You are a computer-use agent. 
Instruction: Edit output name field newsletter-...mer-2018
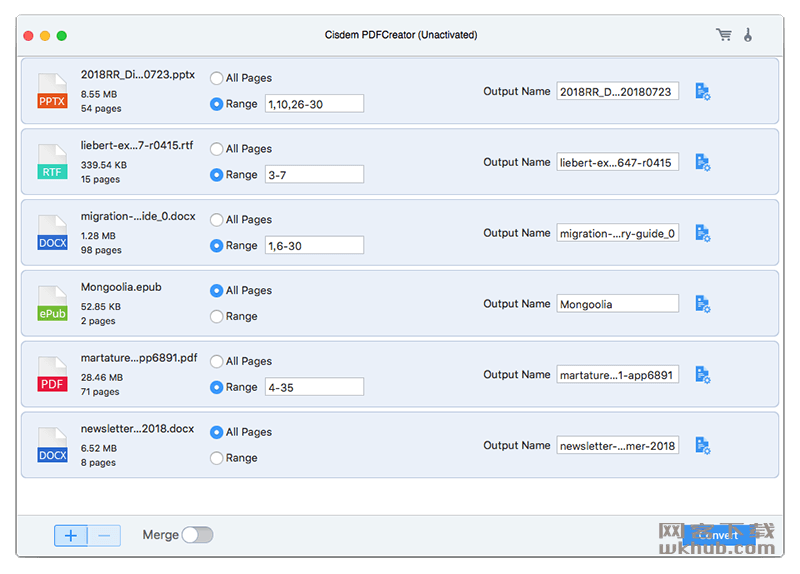click(617, 446)
